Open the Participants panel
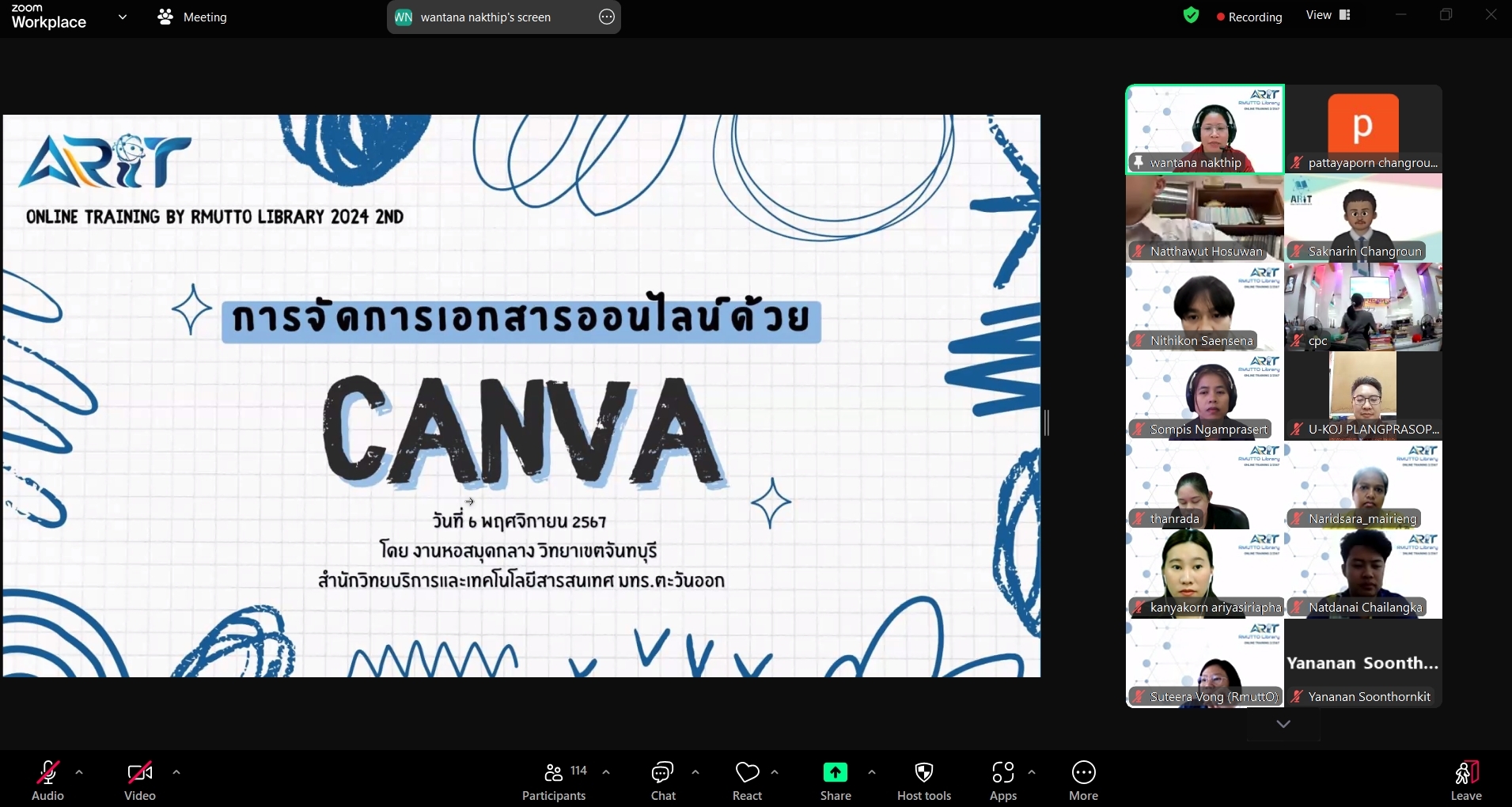This screenshot has height=807, width=1512. pyautogui.click(x=554, y=780)
